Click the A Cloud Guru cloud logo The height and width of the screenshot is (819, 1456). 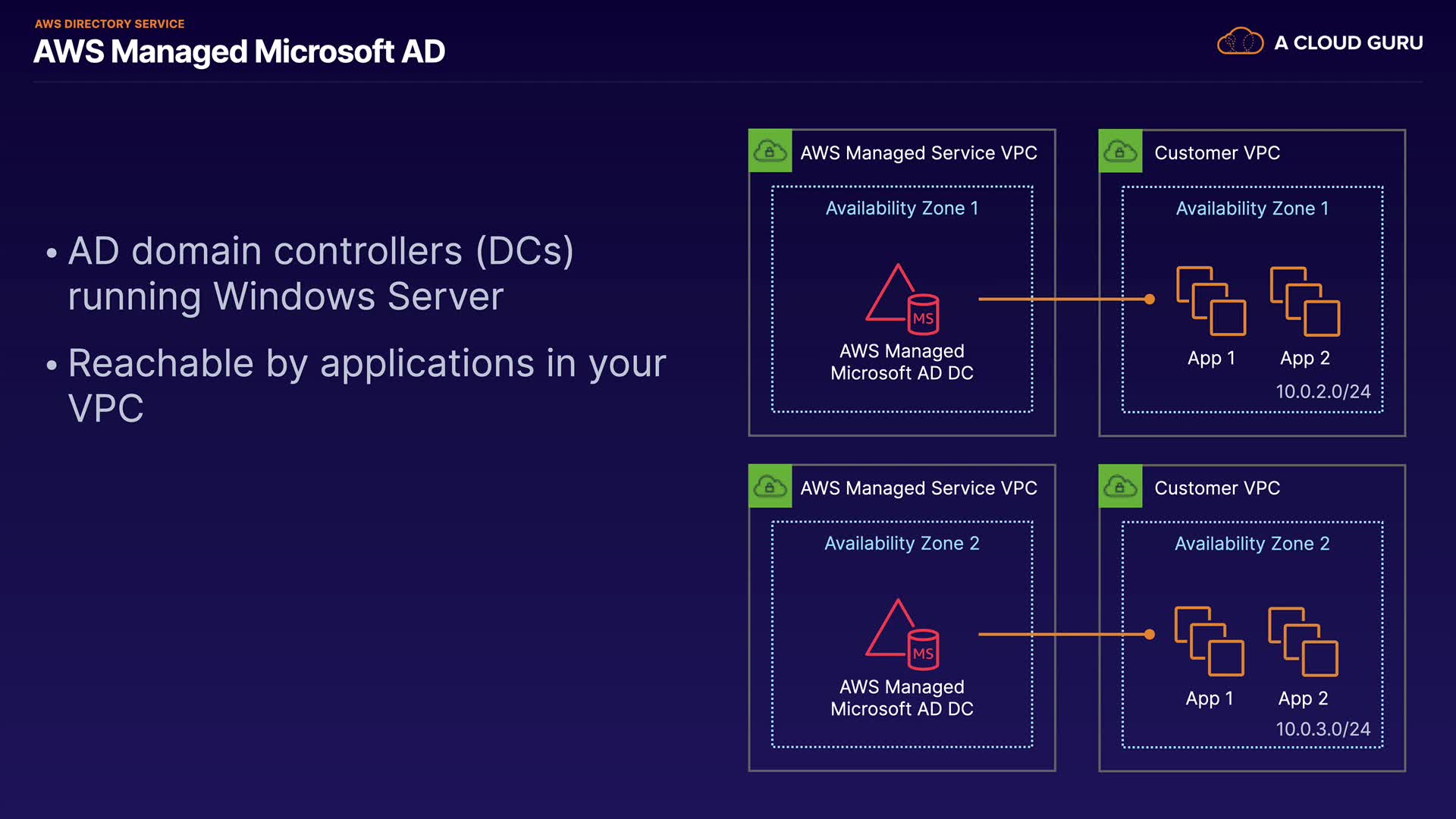[1240, 42]
